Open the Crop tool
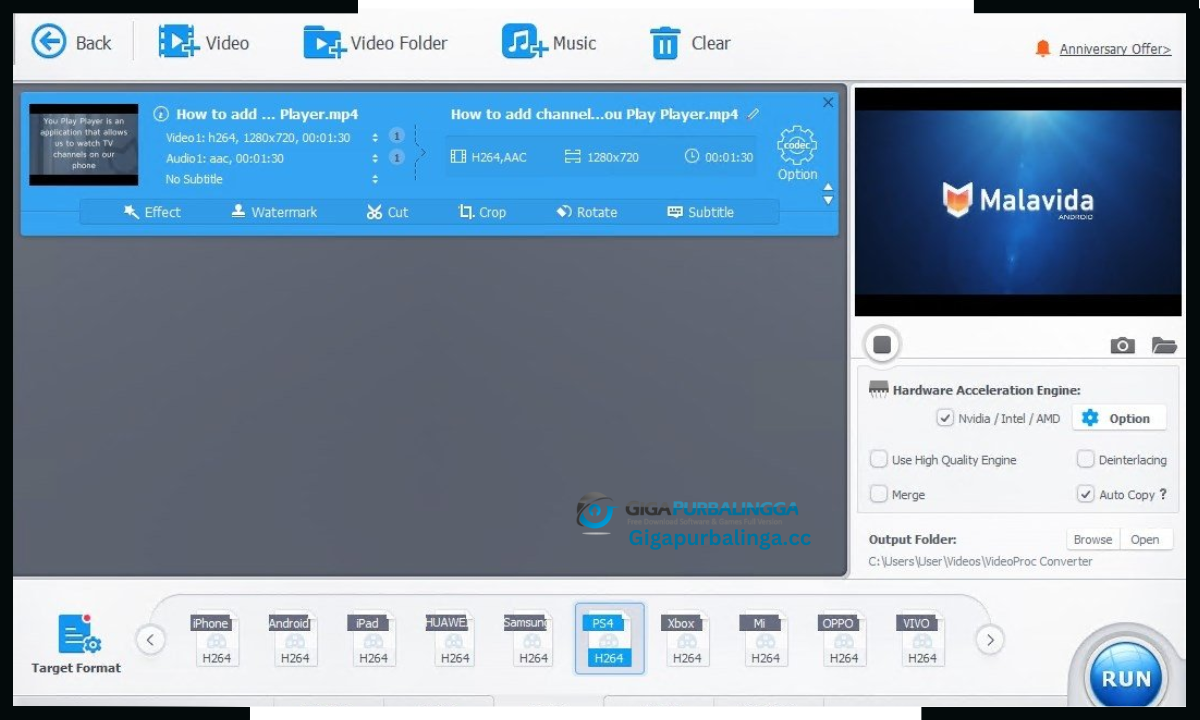The width and height of the screenshot is (1200, 720). click(x=482, y=212)
